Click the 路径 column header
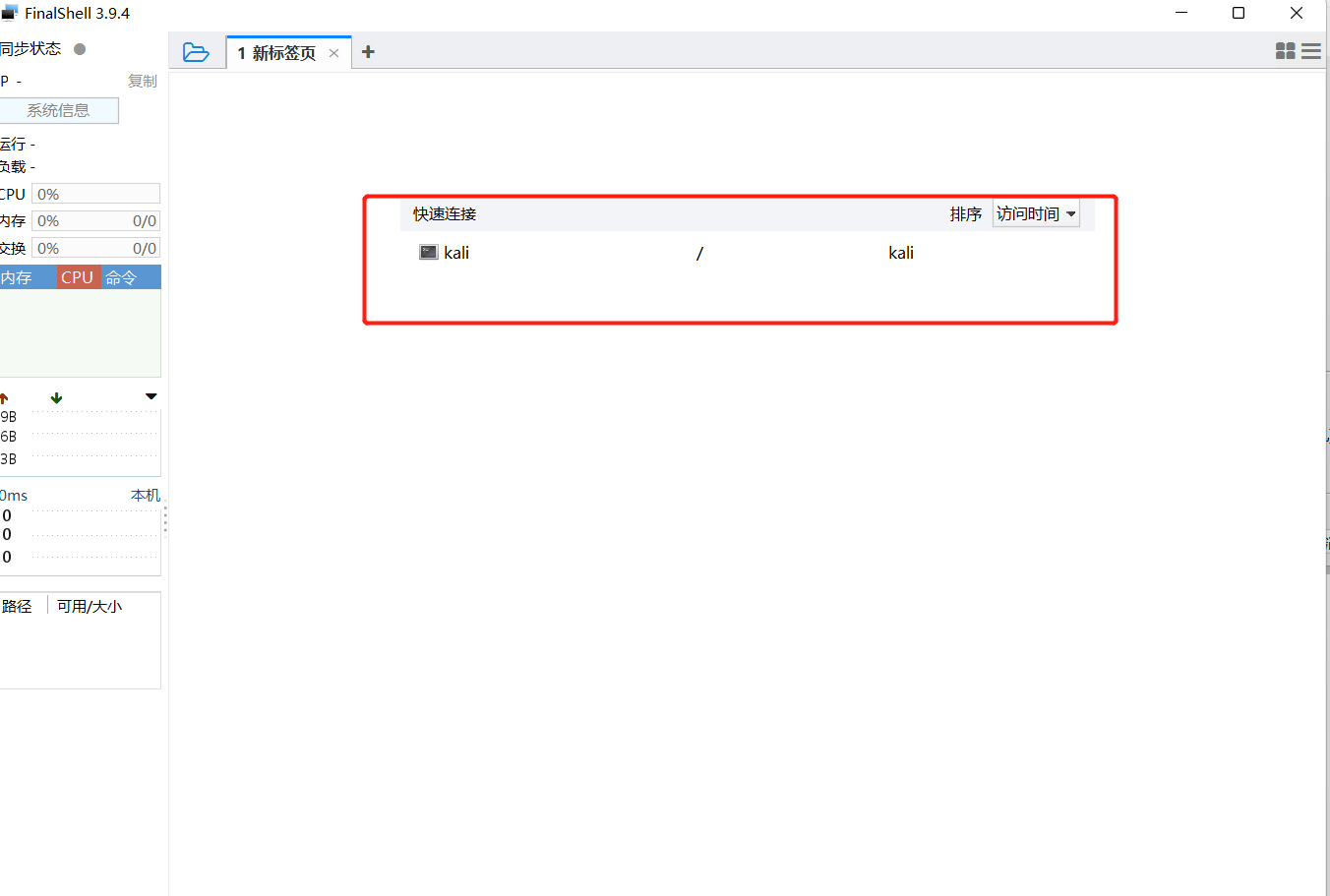Image resolution: width=1330 pixels, height=896 pixels. (17, 606)
